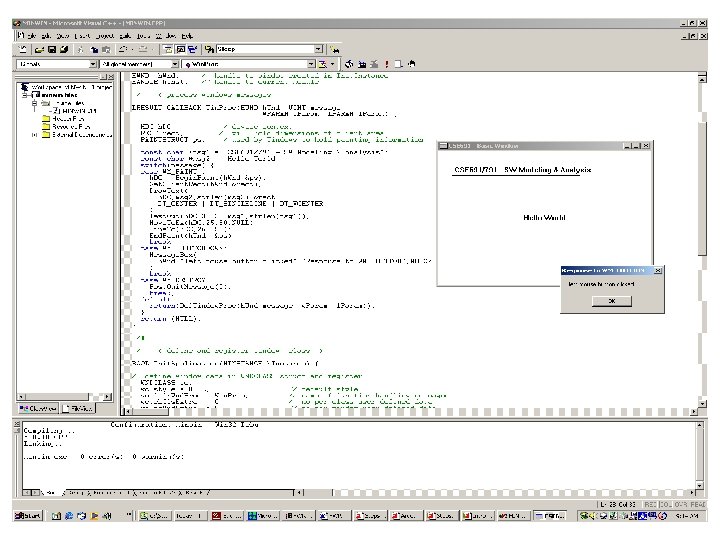The image size is (720, 540).
Task: Click the Go debug toolbar icon
Action: tap(399, 64)
